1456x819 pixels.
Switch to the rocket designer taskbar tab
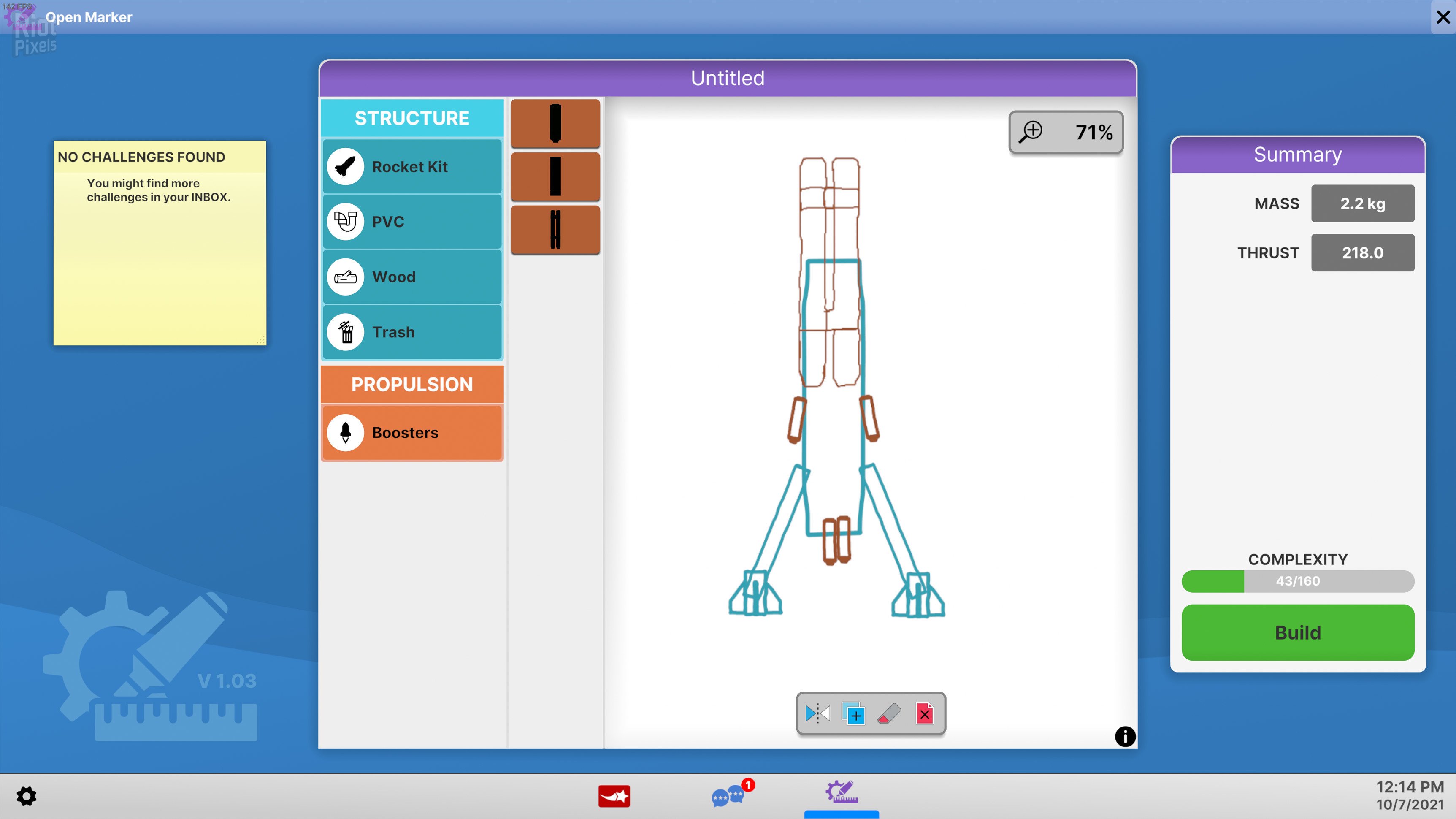point(841,794)
